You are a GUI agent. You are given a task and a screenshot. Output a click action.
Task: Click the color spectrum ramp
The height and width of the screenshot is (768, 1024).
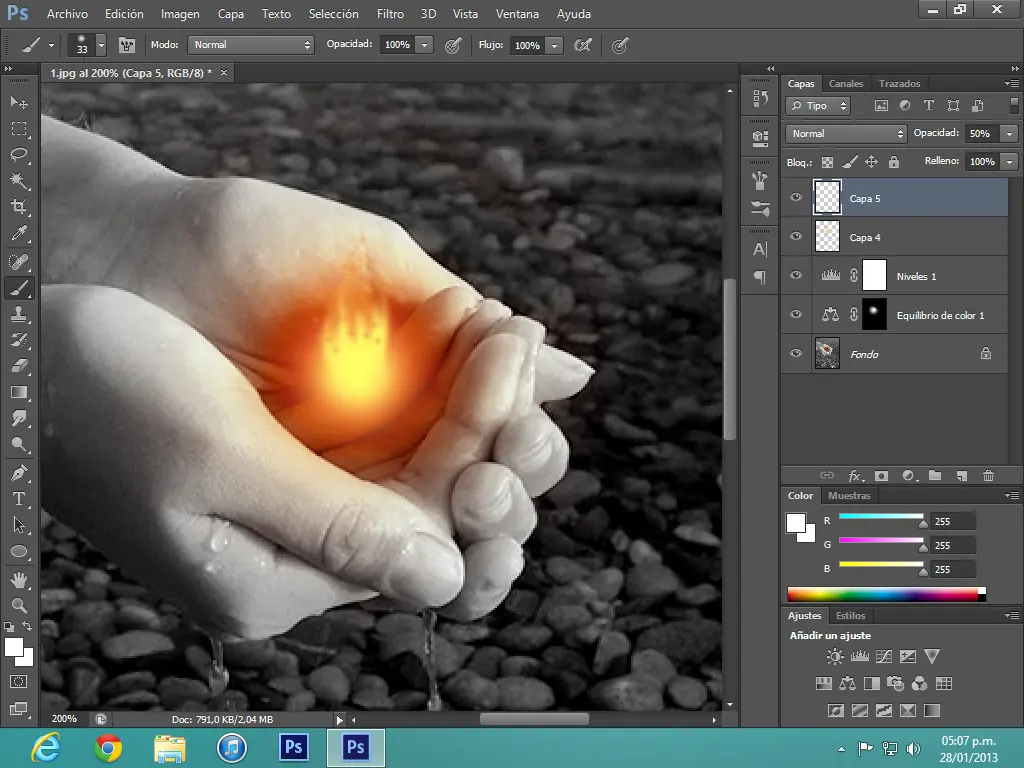click(x=886, y=594)
